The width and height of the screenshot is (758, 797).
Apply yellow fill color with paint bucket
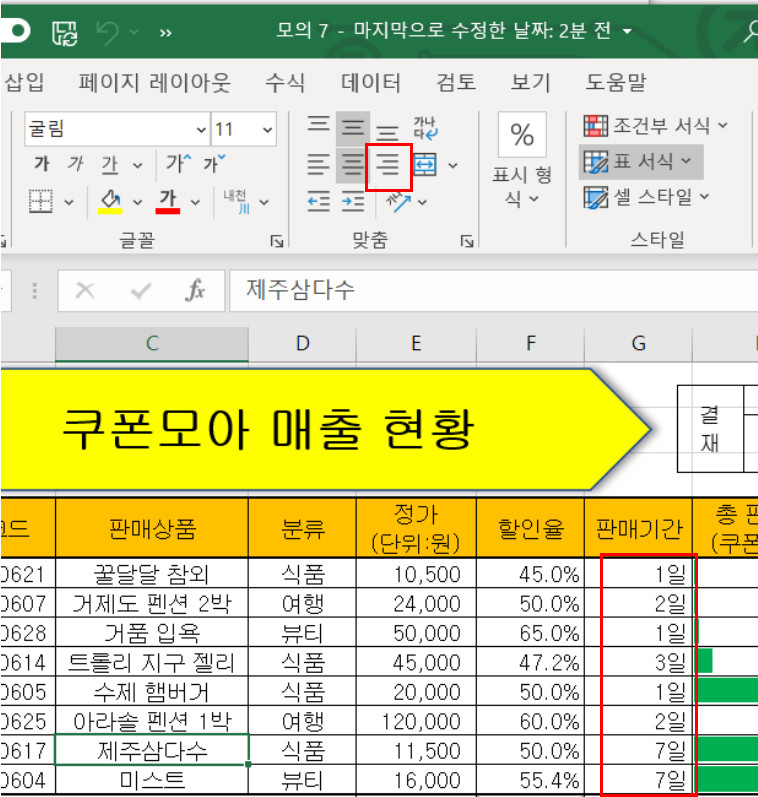tap(110, 201)
